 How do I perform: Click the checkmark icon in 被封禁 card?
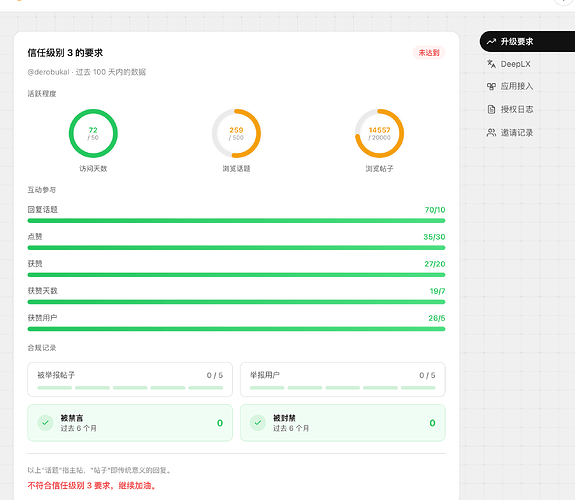(258, 423)
